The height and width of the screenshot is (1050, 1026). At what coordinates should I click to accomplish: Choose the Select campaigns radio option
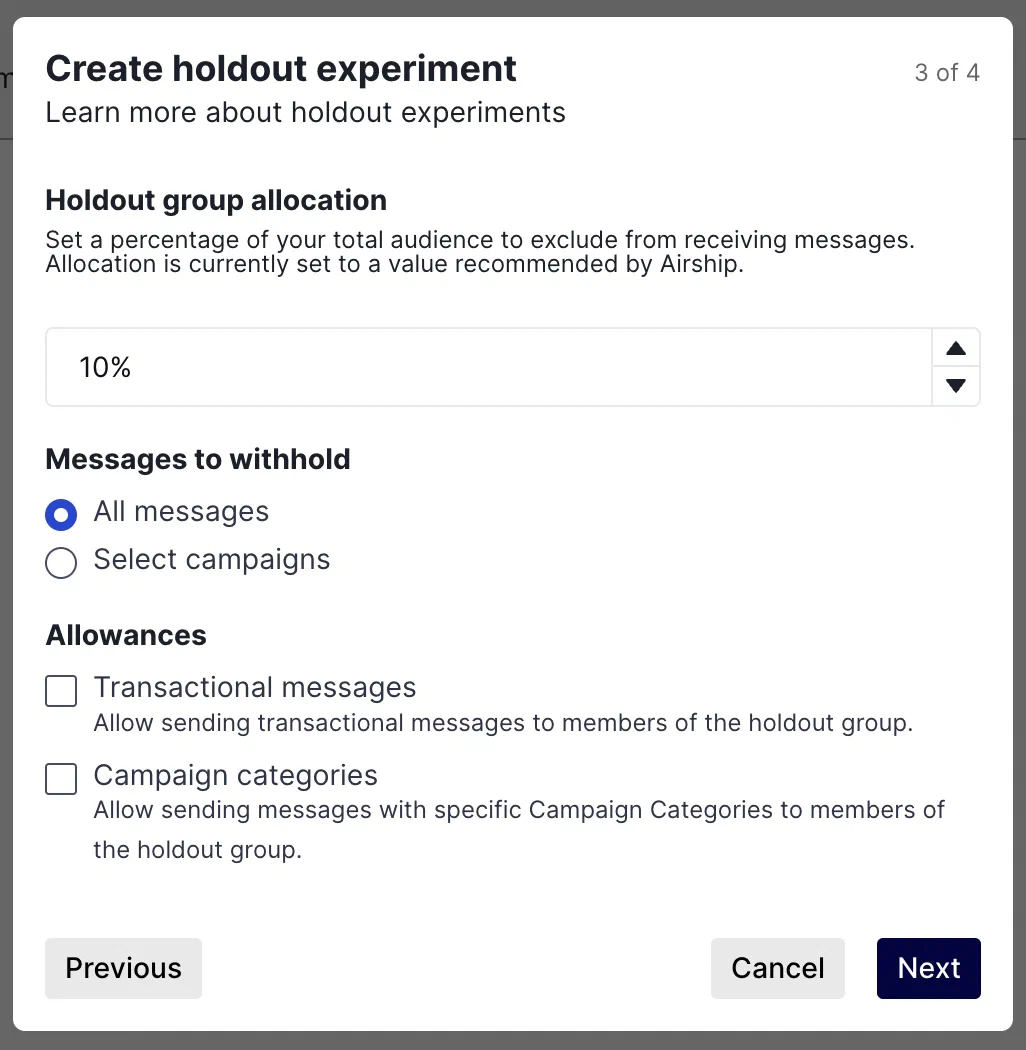(61, 563)
